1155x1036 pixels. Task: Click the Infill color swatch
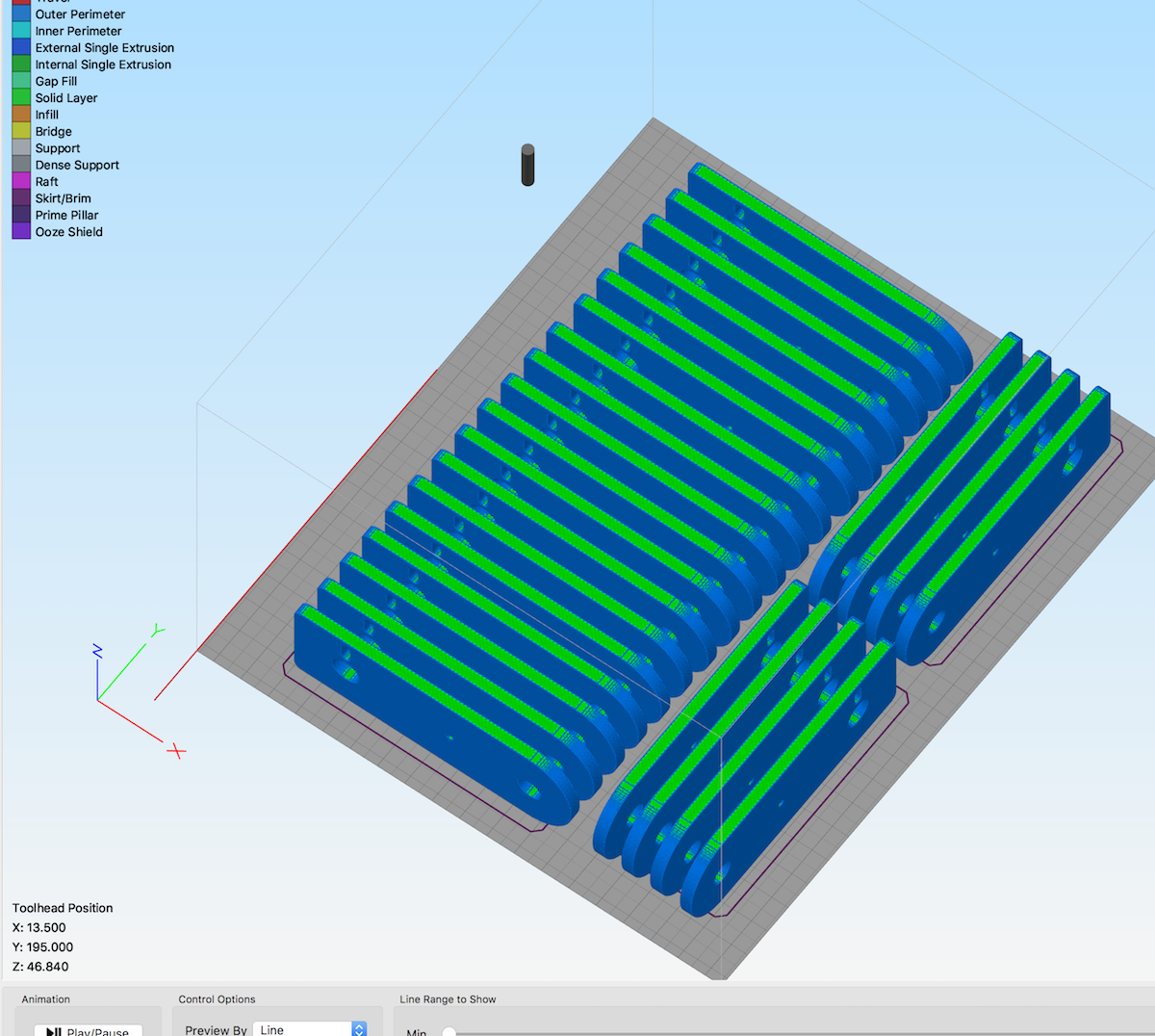tap(21, 115)
